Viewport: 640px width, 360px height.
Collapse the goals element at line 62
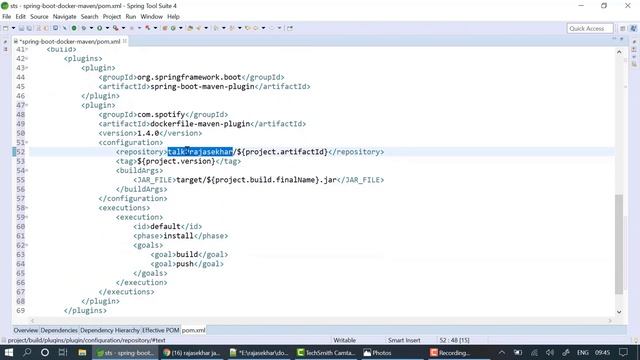click(x=27, y=245)
